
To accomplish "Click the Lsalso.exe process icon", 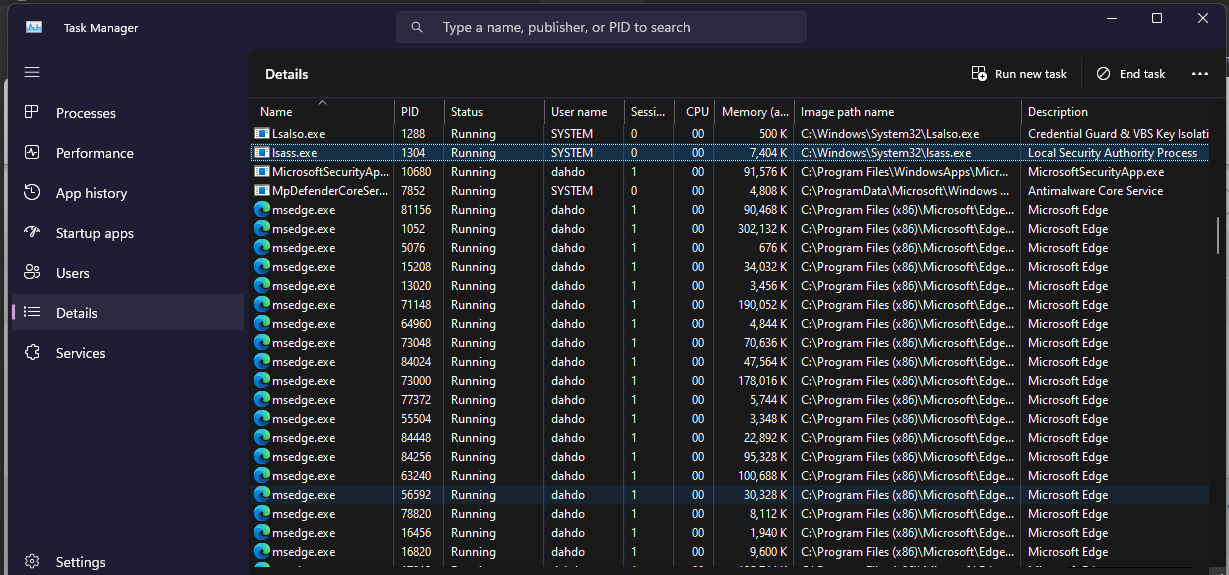I will 262,134.
